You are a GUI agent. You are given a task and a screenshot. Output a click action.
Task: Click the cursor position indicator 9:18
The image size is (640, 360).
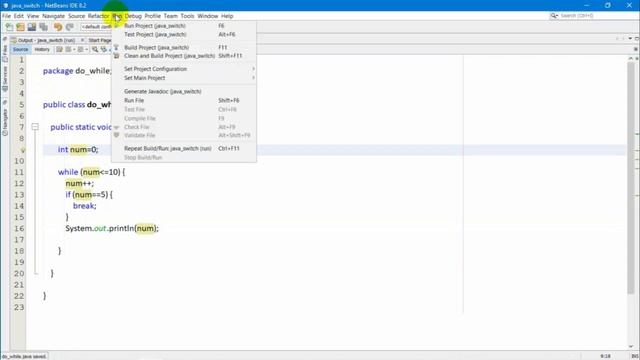[x=605, y=356]
